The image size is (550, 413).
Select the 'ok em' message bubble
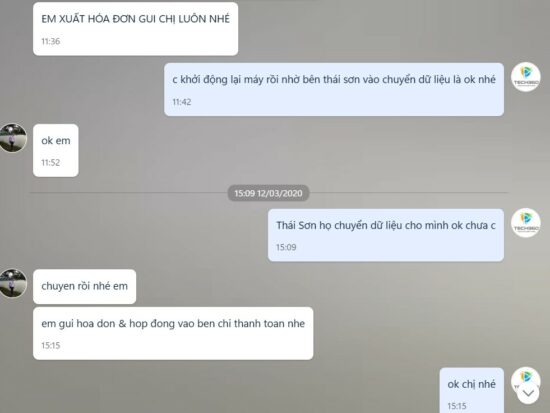pos(56,150)
